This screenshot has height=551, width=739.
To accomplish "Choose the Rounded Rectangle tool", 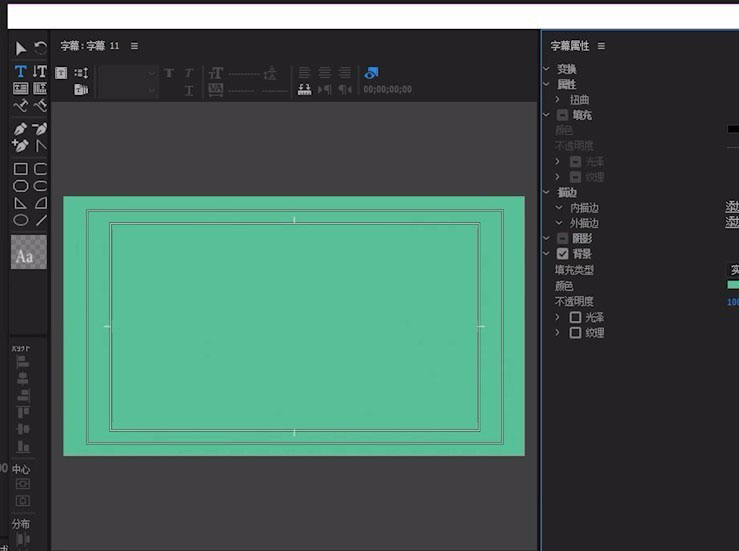I will pos(41,186).
